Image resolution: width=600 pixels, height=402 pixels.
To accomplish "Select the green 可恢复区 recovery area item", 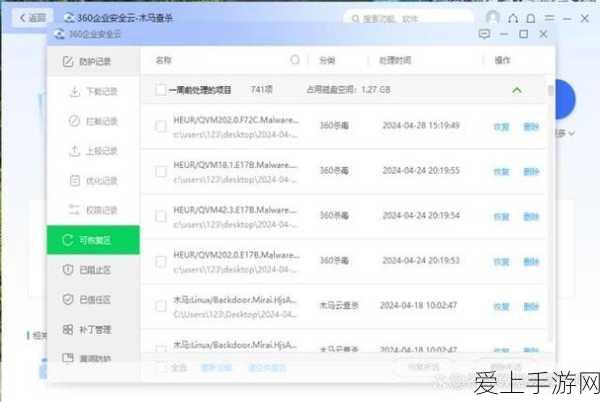I will tap(93, 240).
